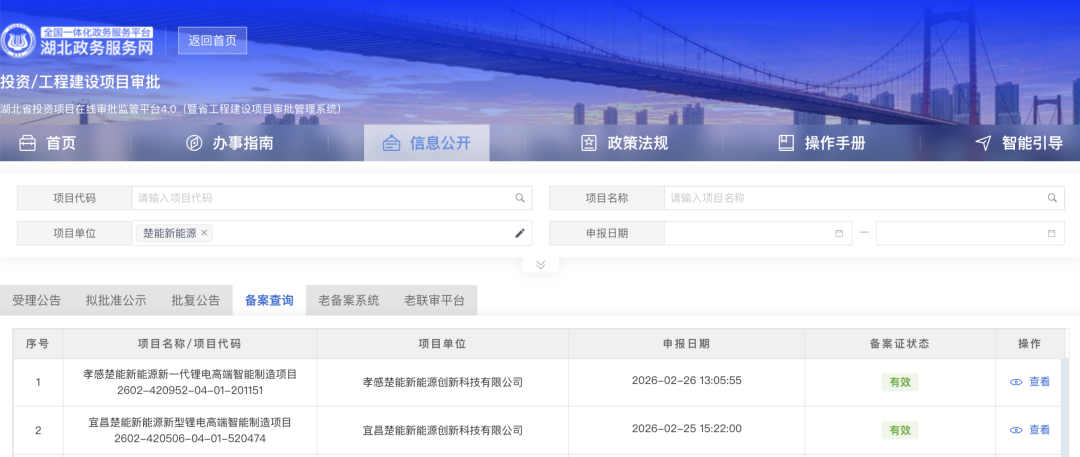Click company 宜昌楚能新能源创新科技有限公司
This screenshot has width=1080, height=457.
(x=443, y=430)
